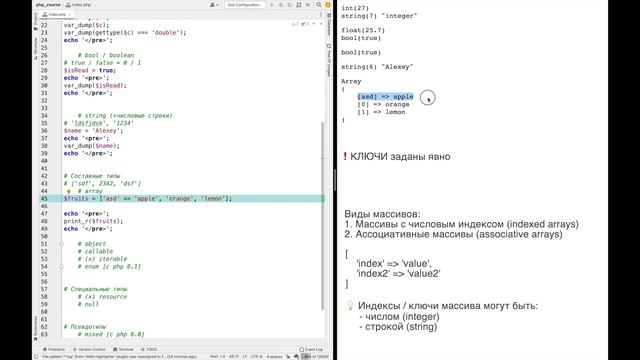Click the status bar notification message
The height and width of the screenshot is (360, 640).
[119, 357]
